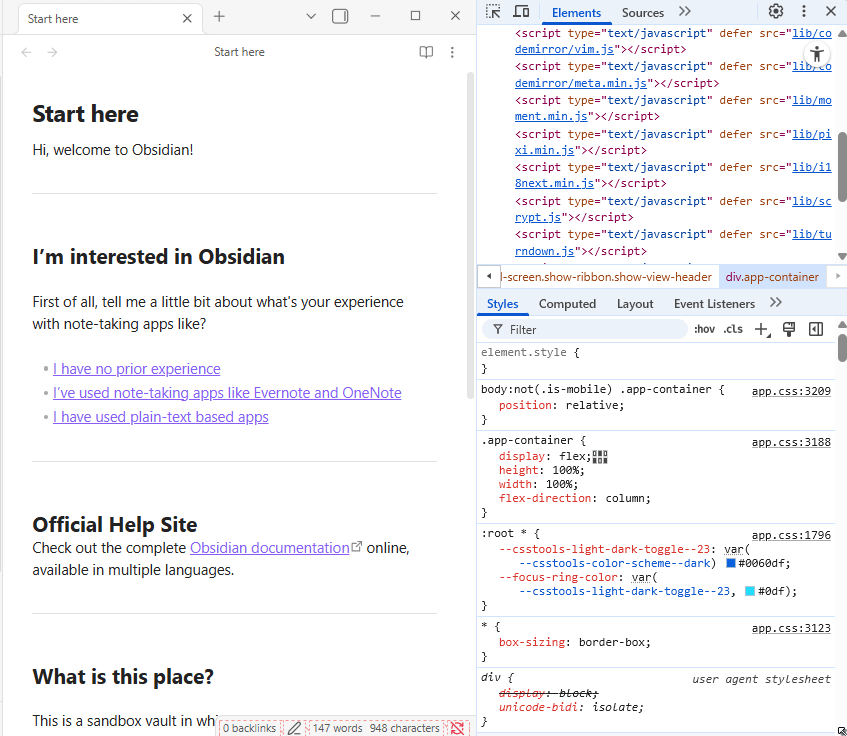Click the sync status icon in status bar
Viewport: 847px width, 736px height.
click(457, 728)
